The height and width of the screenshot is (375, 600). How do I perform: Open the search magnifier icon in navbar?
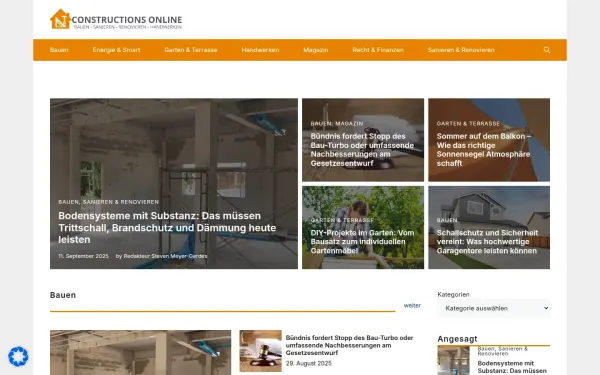point(546,50)
